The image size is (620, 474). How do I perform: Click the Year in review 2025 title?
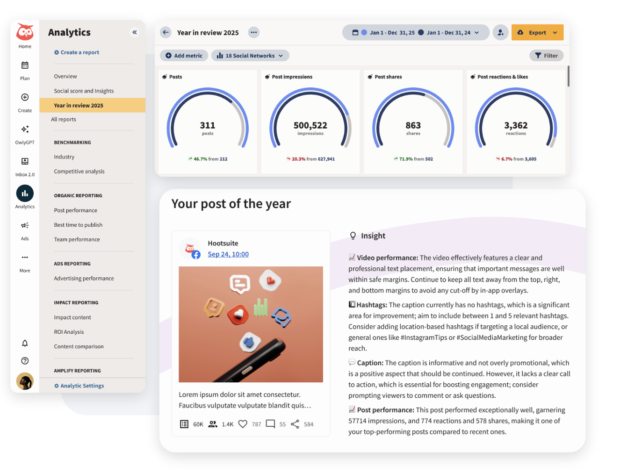point(208,33)
